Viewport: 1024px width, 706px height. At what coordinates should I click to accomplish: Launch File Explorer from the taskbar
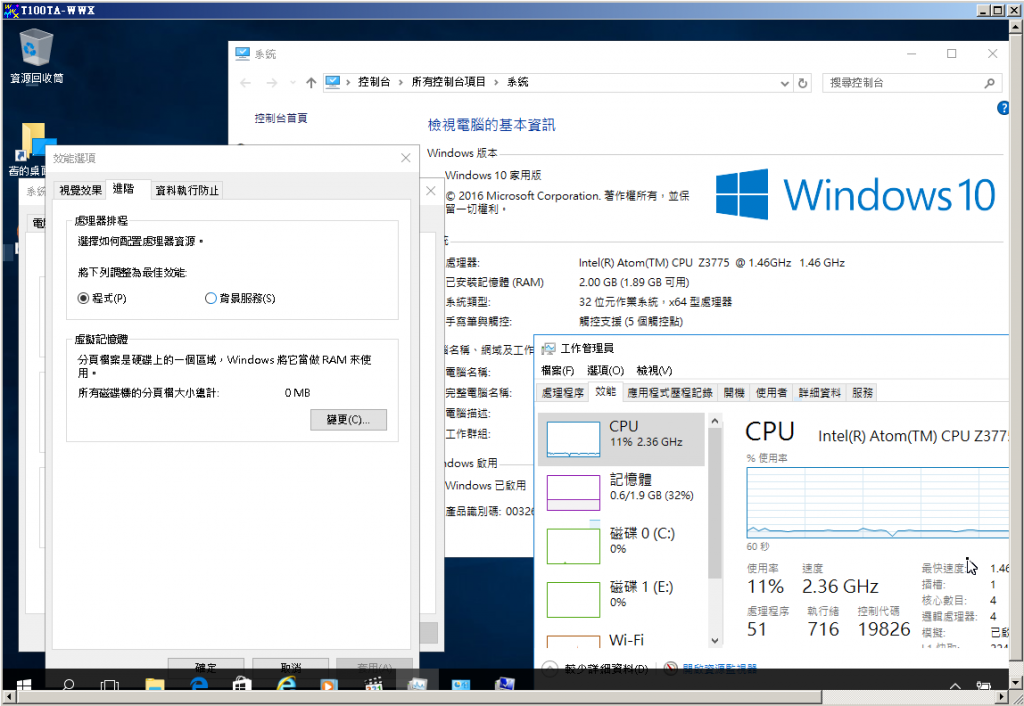155,685
